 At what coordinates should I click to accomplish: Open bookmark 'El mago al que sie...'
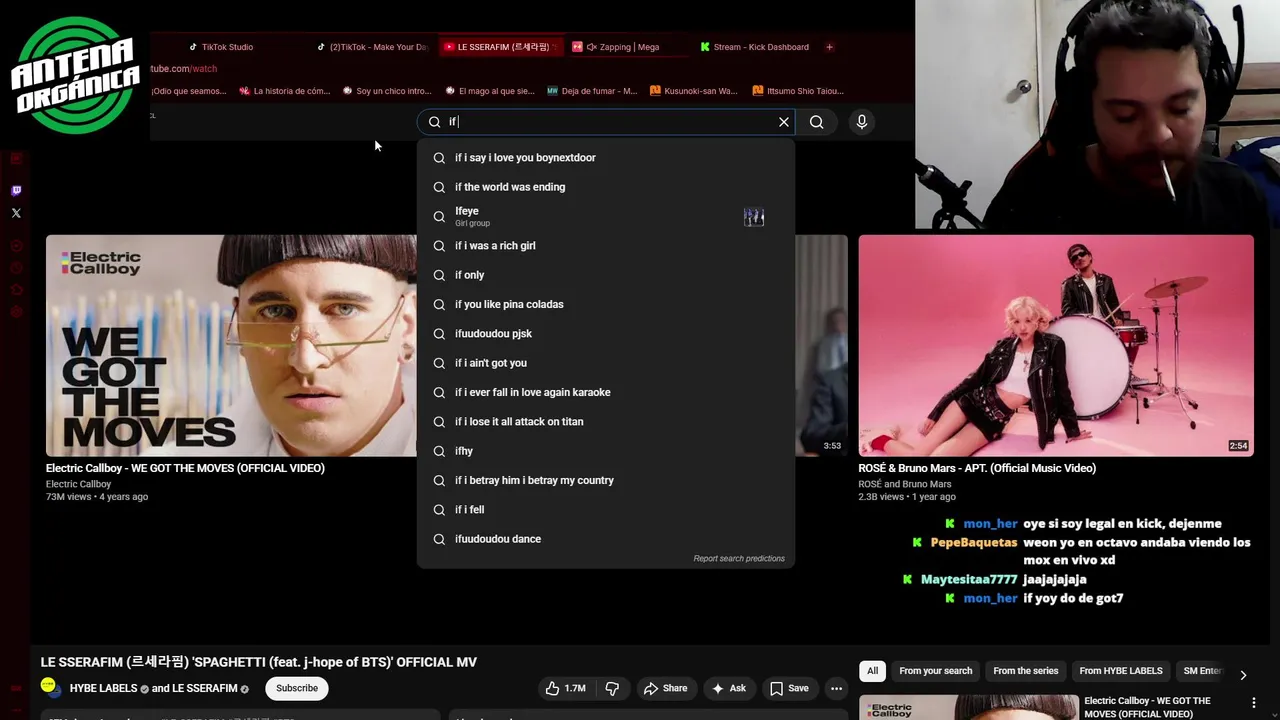[x=490, y=91]
